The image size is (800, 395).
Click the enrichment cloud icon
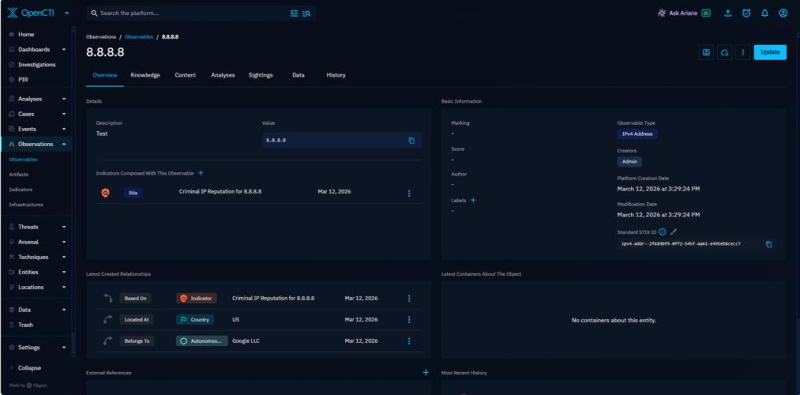point(724,52)
